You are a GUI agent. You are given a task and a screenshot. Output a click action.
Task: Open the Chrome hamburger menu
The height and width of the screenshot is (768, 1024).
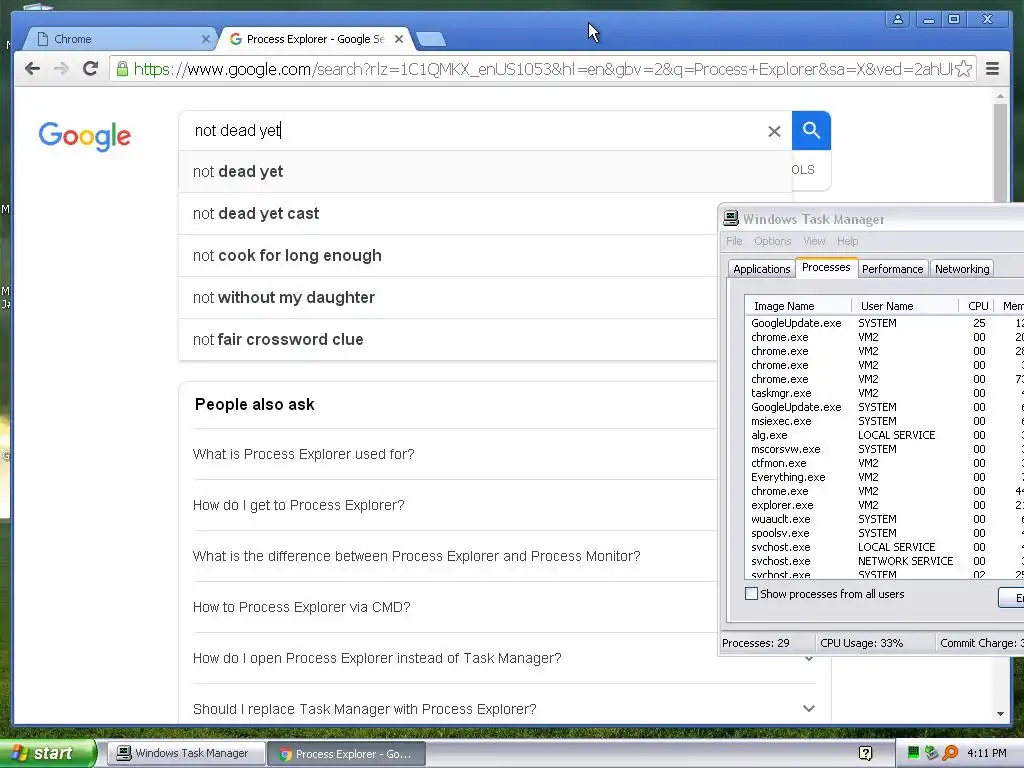point(992,69)
